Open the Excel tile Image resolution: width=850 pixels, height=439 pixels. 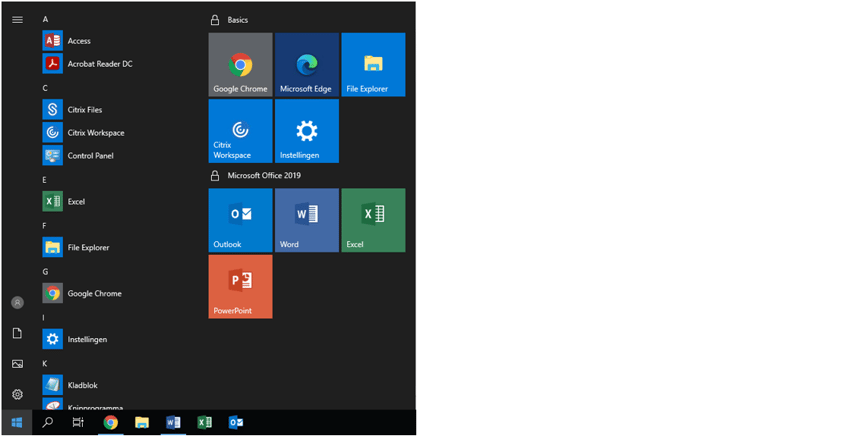pyautogui.click(x=374, y=220)
